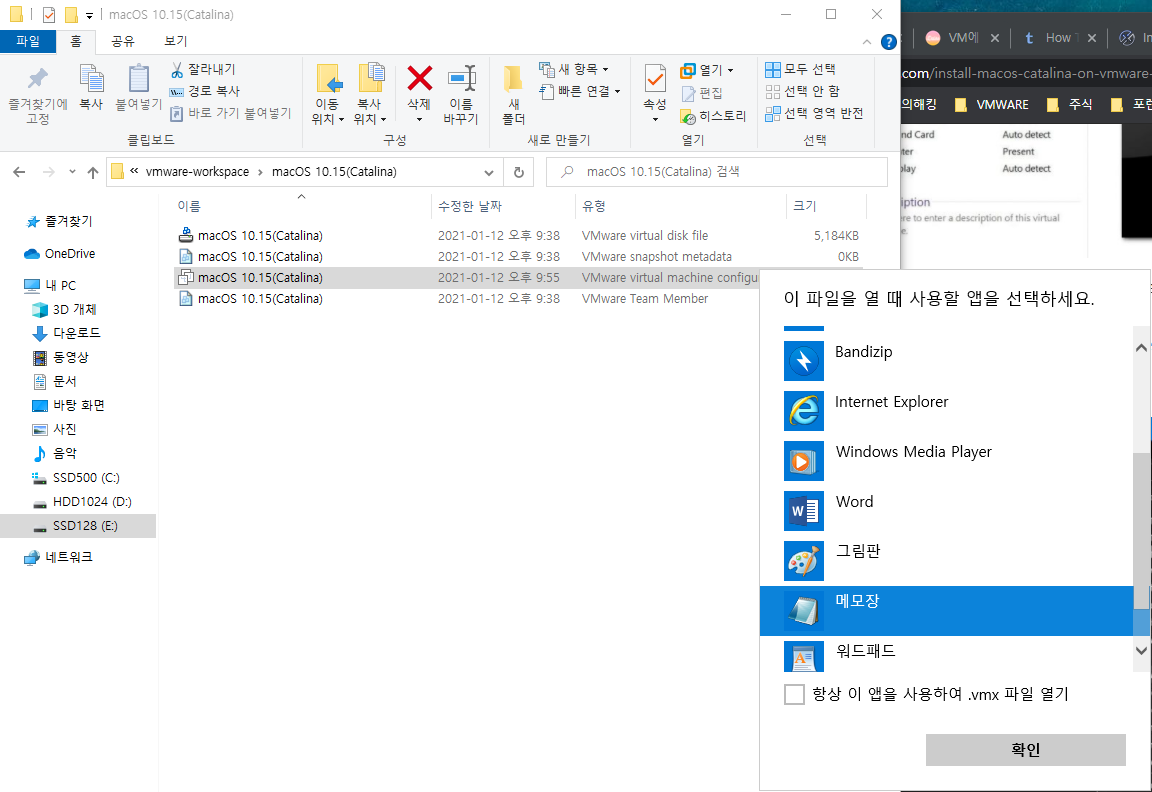This screenshot has width=1152, height=792.
Task: Click 이름 바꾸기 (Rename) icon
Action: pos(461,78)
